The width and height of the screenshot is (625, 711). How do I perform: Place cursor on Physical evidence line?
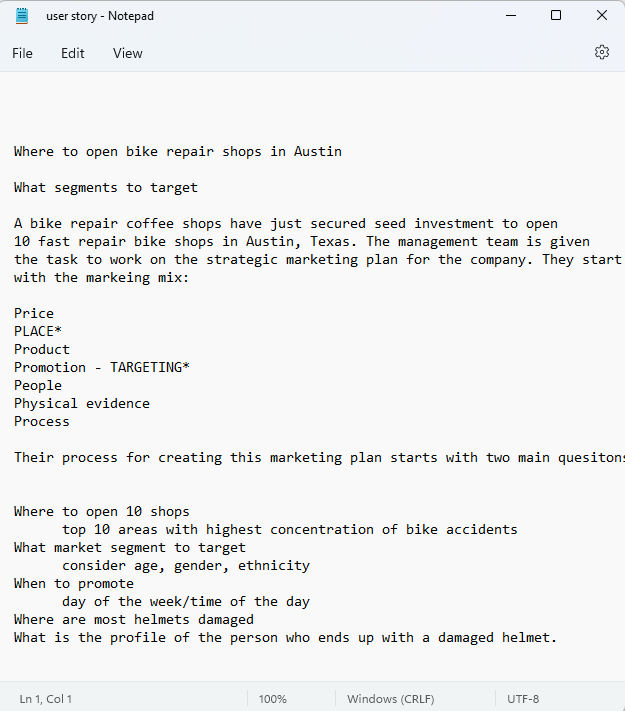(x=82, y=404)
